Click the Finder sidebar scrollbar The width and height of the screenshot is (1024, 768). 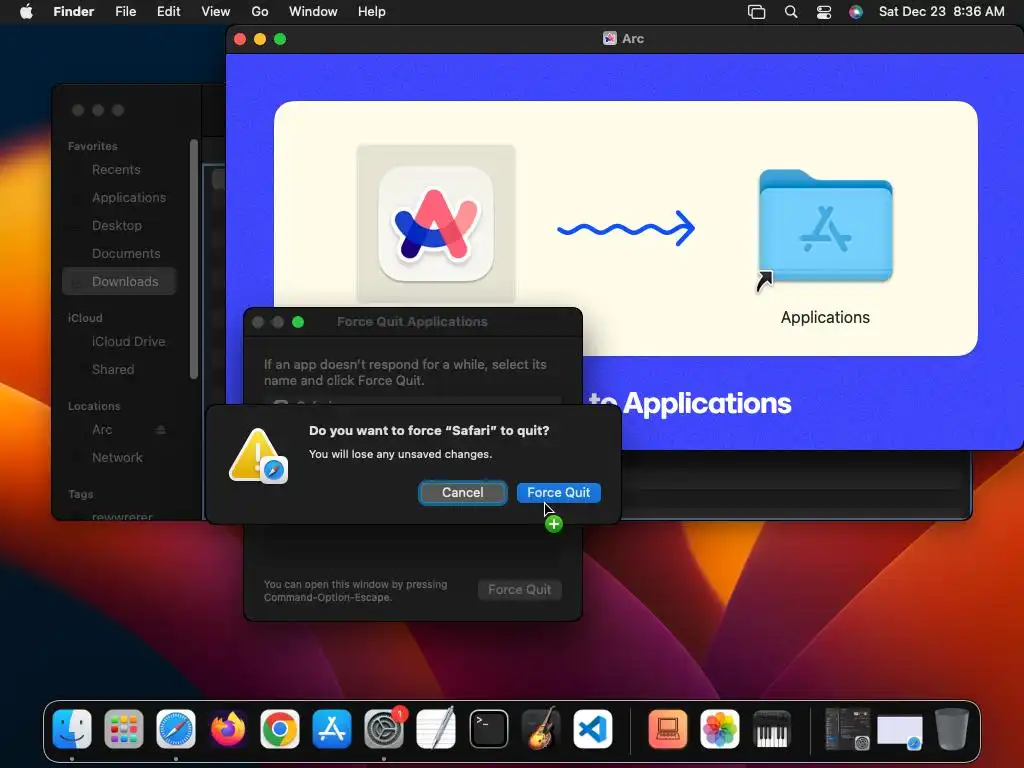click(193, 259)
